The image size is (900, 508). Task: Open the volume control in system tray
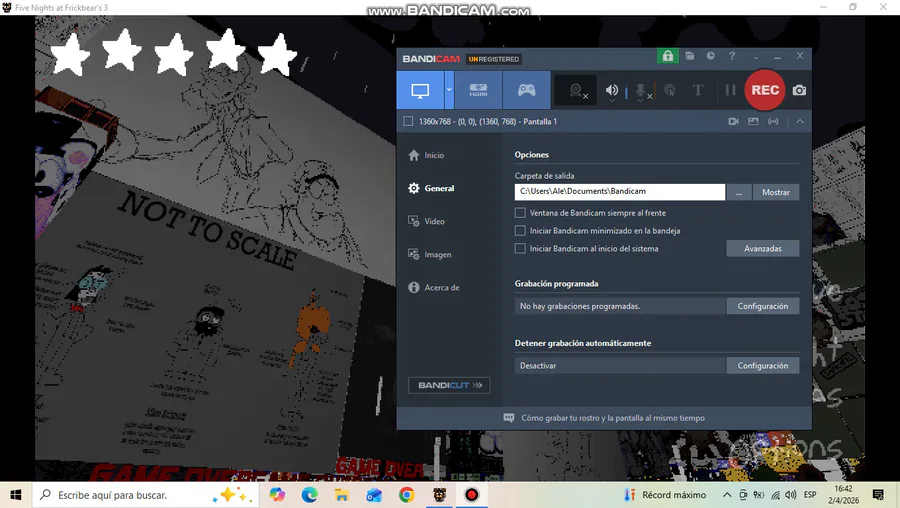click(x=791, y=495)
